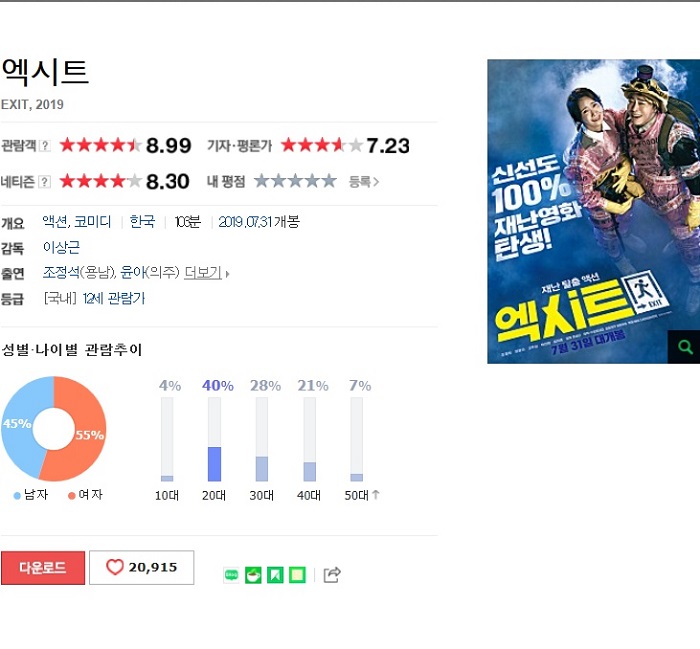
Task: Save movie to Naver bookmark
Action: point(275,575)
